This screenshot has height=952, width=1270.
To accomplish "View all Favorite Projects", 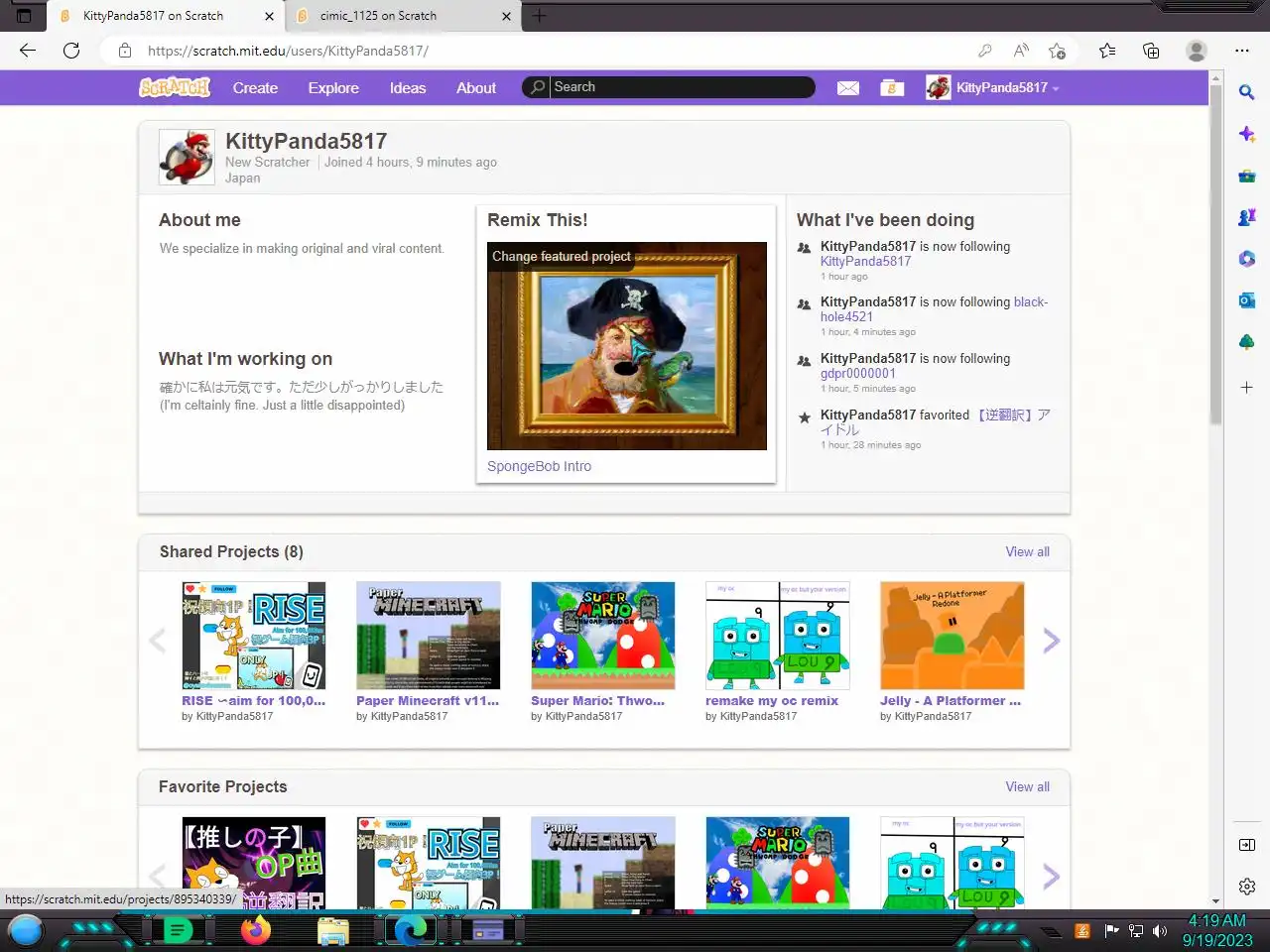I will tap(1027, 786).
